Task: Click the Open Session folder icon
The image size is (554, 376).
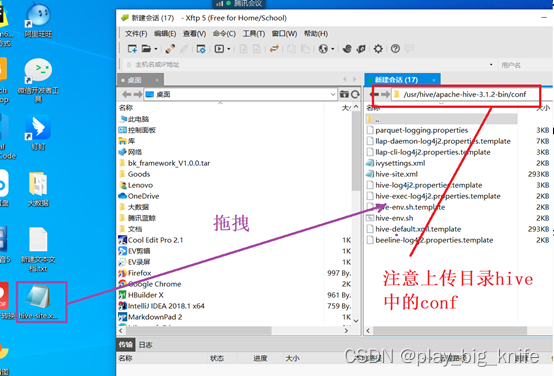Action: 146,49
